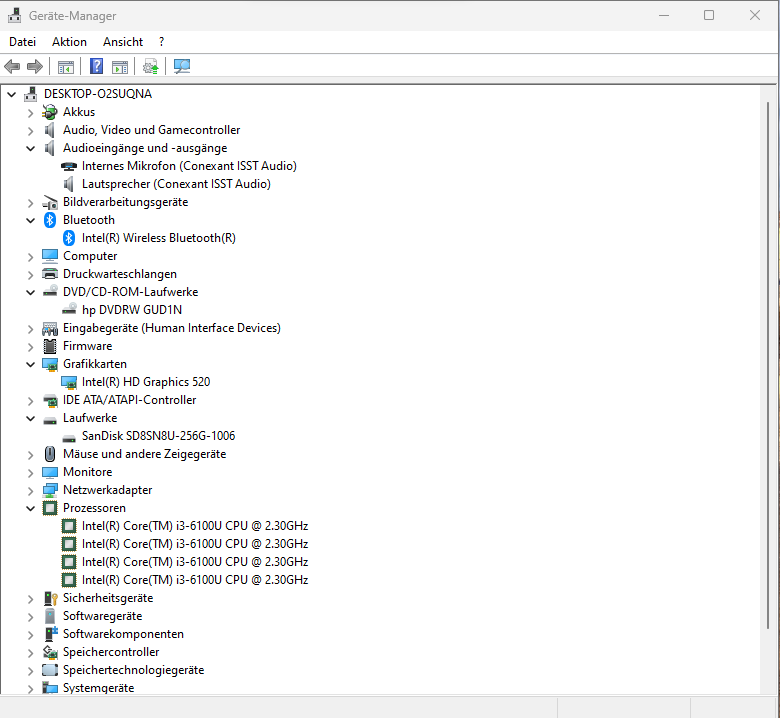Open the Ansicht menu
This screenshot has height=718, width=780.
coord(123,42)
